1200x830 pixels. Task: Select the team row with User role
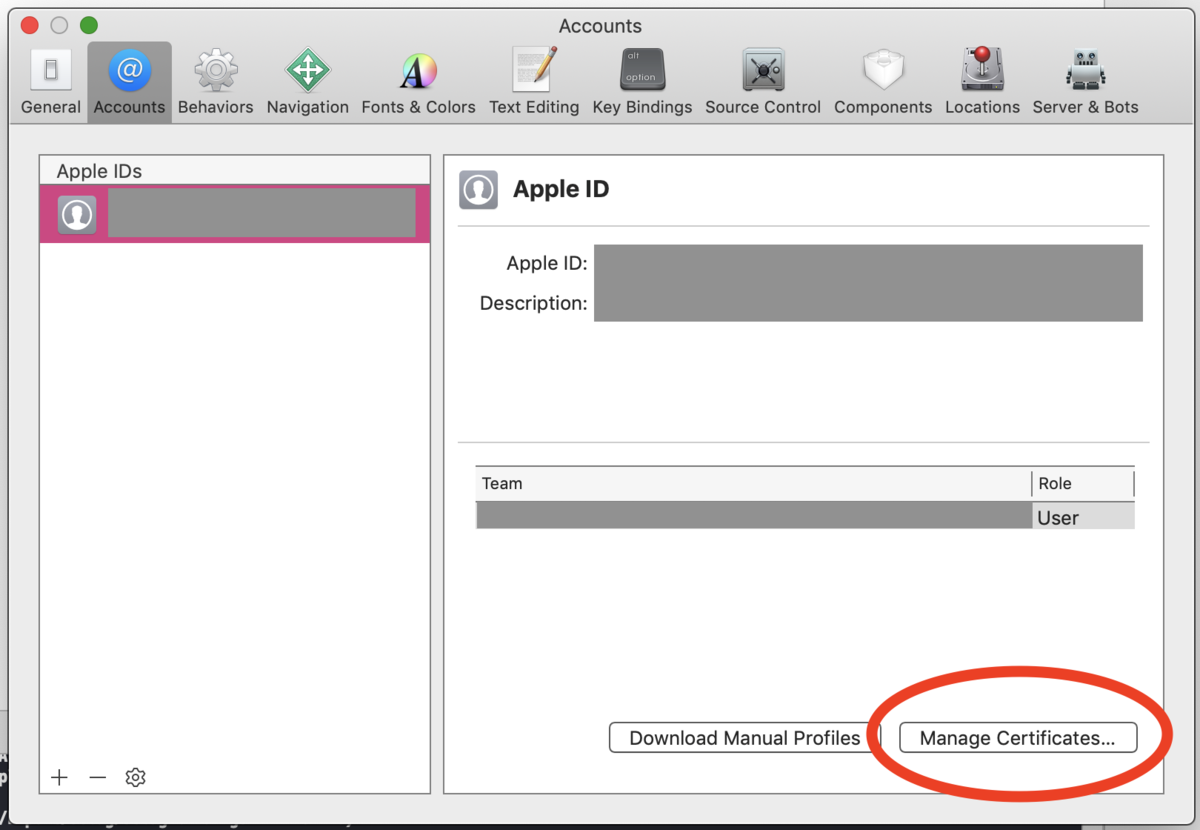(x=805, y=516)
